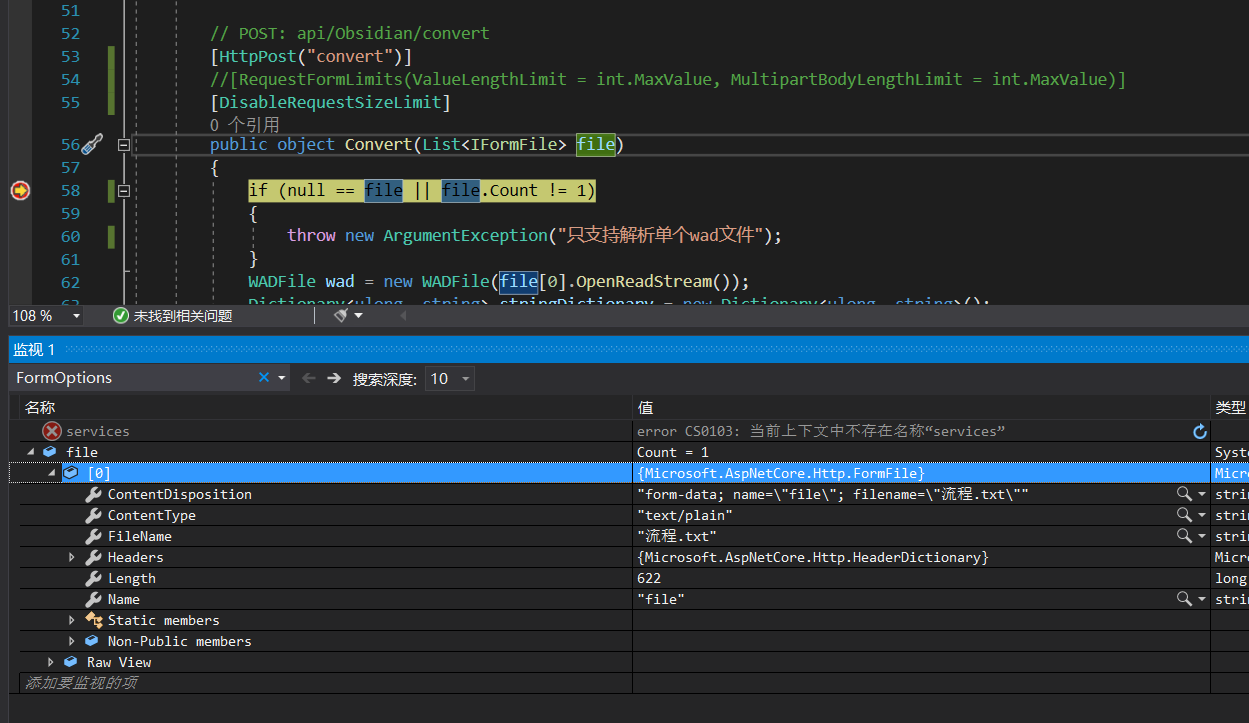This screenshot has width=1249, height=723.
Task: Click the Count = 1 value of file
Action: point(672,452)
